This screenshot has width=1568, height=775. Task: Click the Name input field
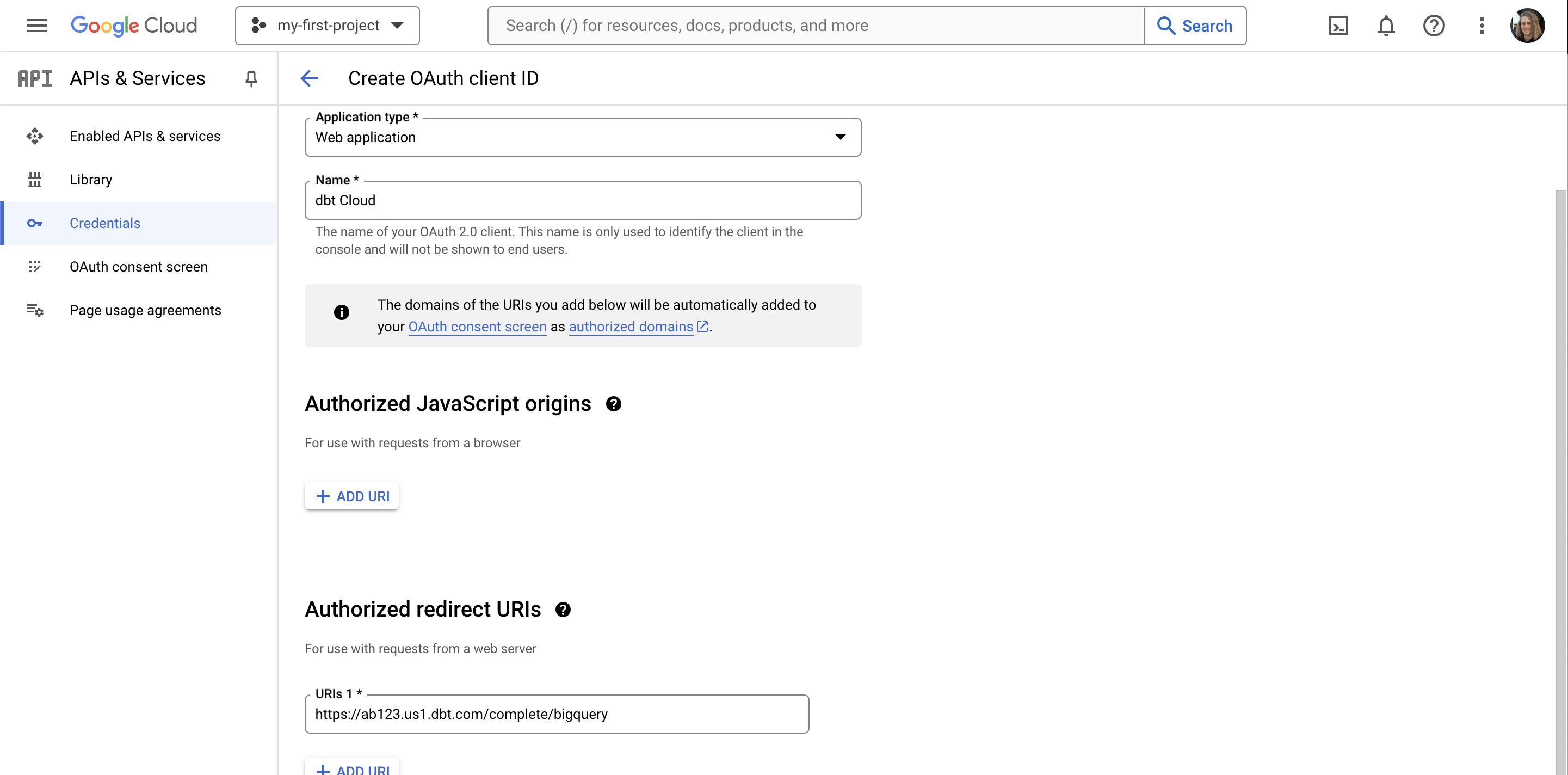583,200
